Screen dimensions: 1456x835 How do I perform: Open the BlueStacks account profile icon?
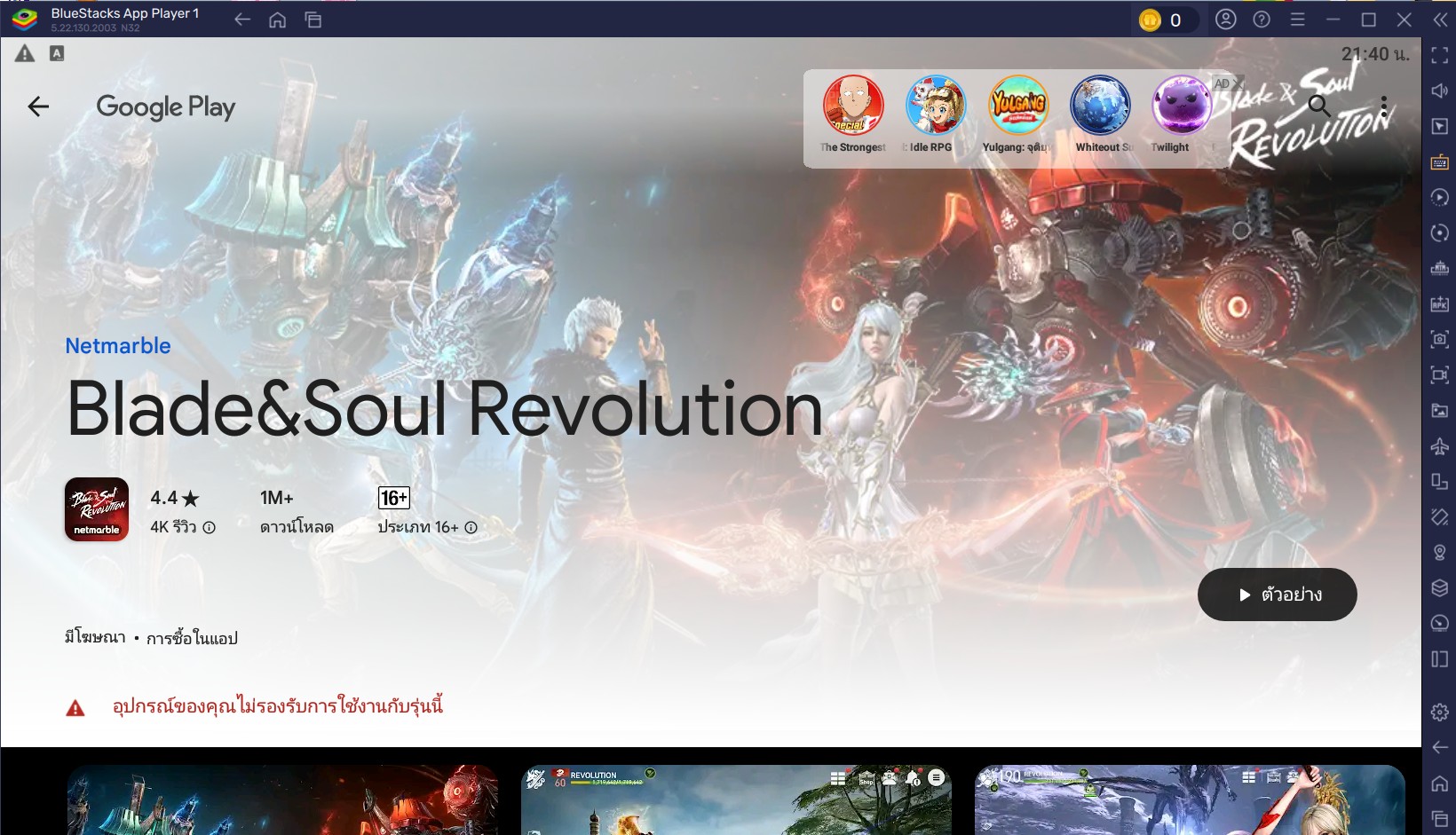[1226, 20]
